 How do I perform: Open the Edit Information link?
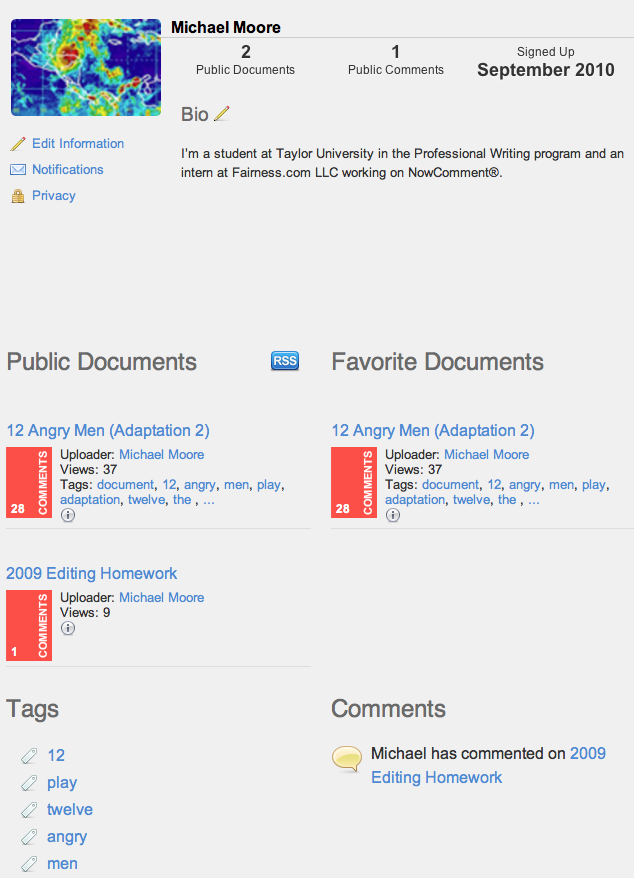tap(78, 143)
